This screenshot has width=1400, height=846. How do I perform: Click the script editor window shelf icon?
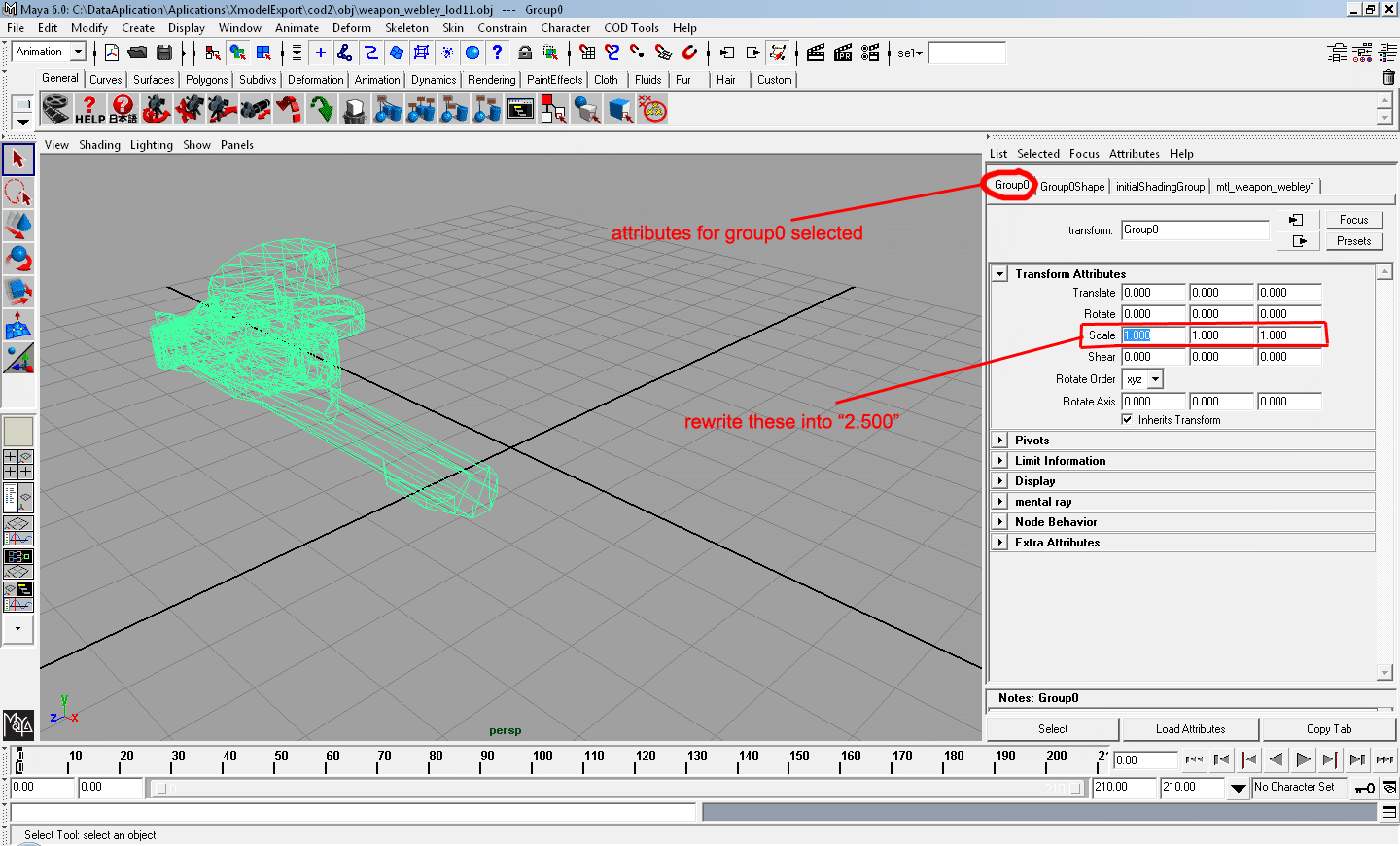click(x=520, y=109)
